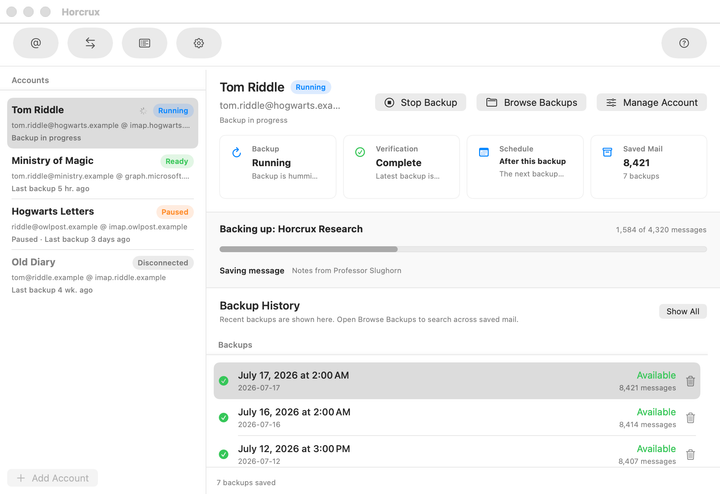The height and width of the screenshot is (494, 720).
Task: Select the July 17, 2026 at 2:00 AM backup
Action: click(457, 381)
